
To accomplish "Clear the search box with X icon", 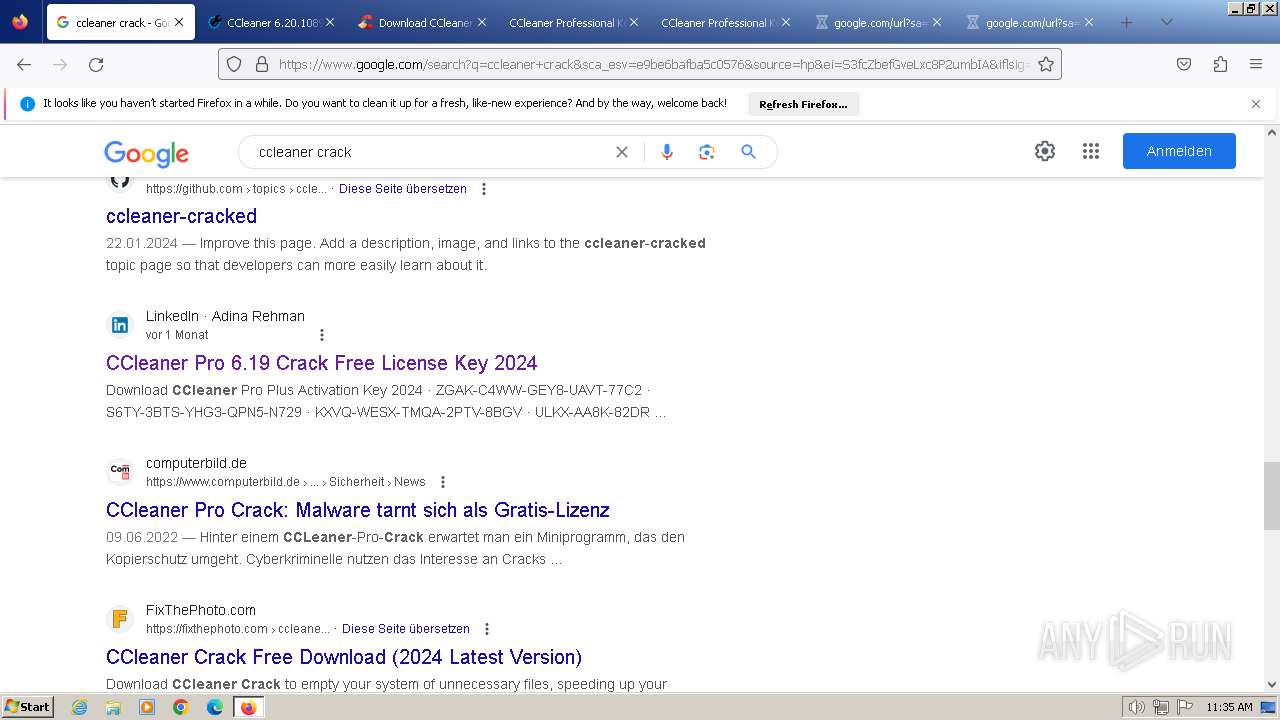I will (x=622, y=152).
